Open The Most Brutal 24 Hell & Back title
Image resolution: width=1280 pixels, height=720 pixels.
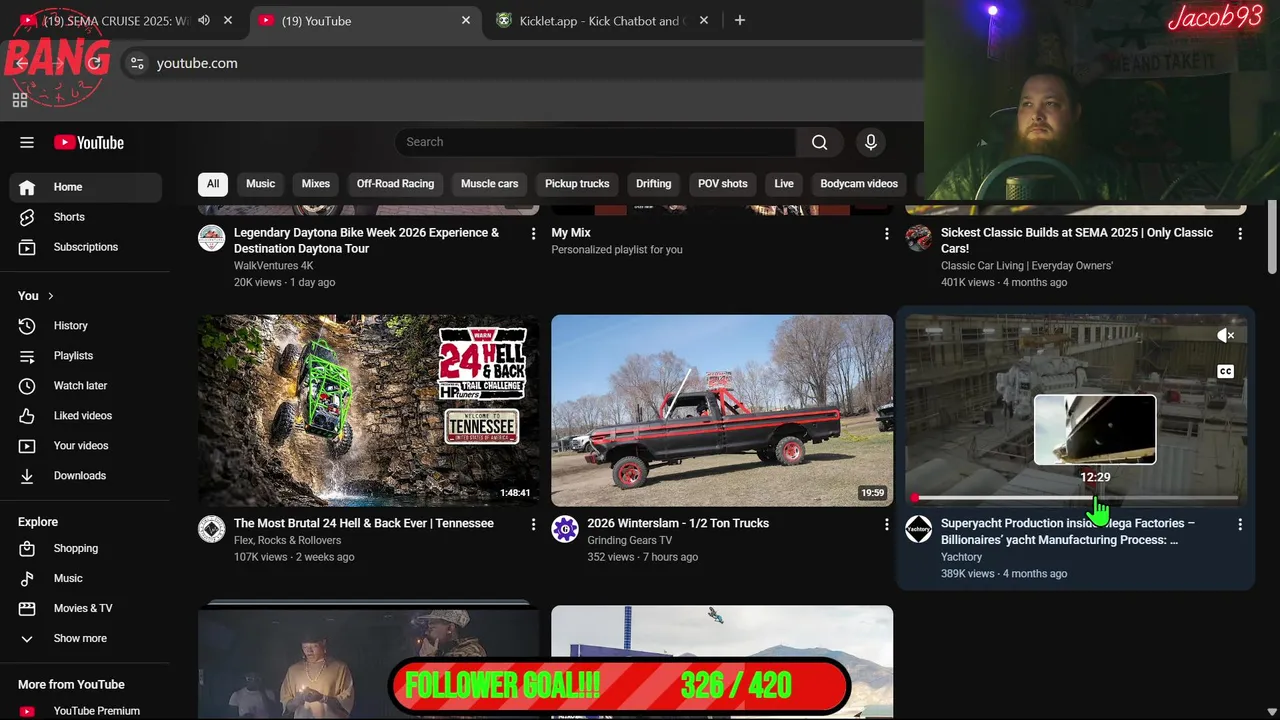click(364, 524)
